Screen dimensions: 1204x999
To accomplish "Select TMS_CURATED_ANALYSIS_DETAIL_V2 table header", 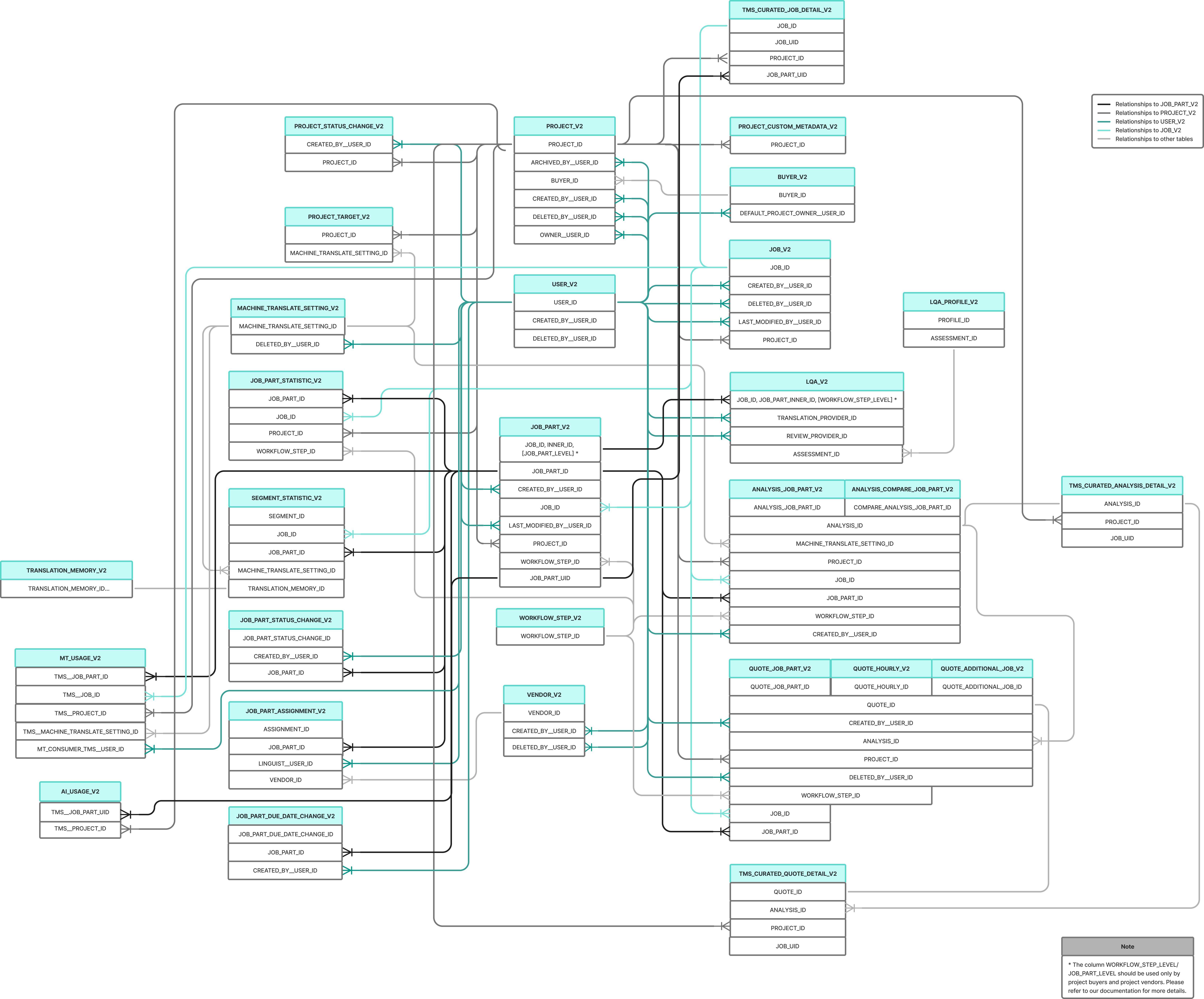I will tap(1122, 485).
